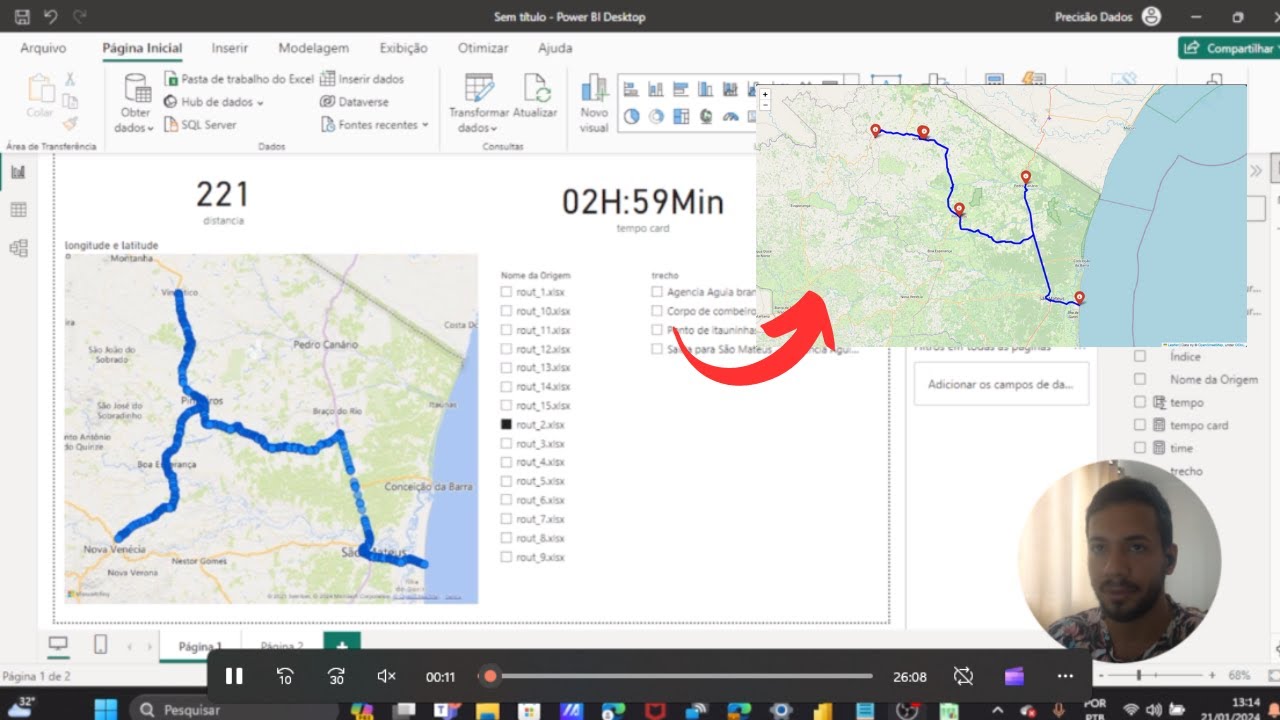Image resolution: width=1280 pixels, height=720 pixels.
Task: Switch to mobile layout icon at bottom
Action: [100, 645]
